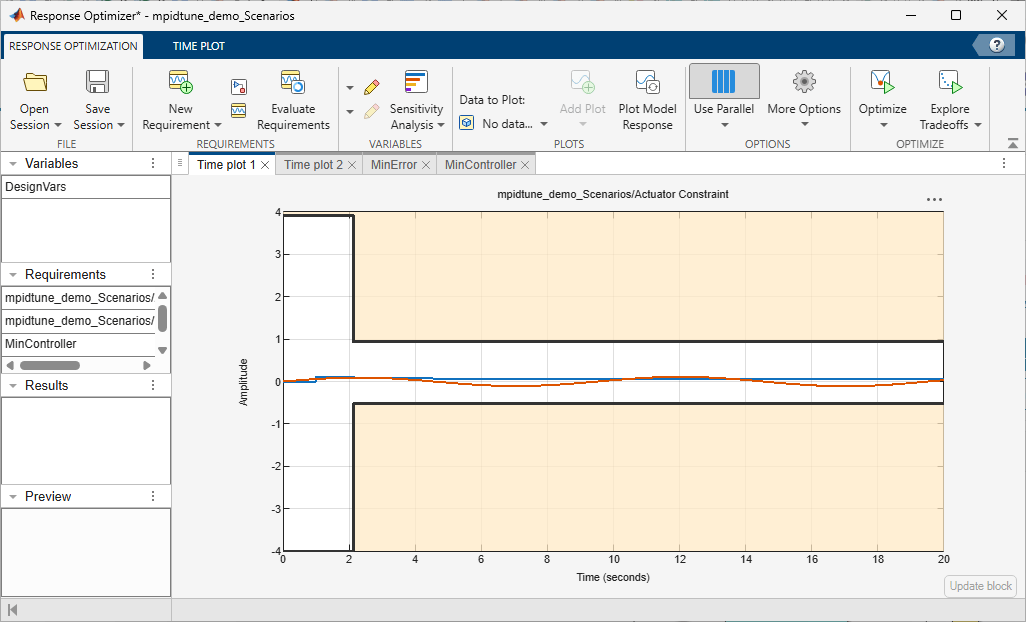Close the MinError tab

[425, 165]
